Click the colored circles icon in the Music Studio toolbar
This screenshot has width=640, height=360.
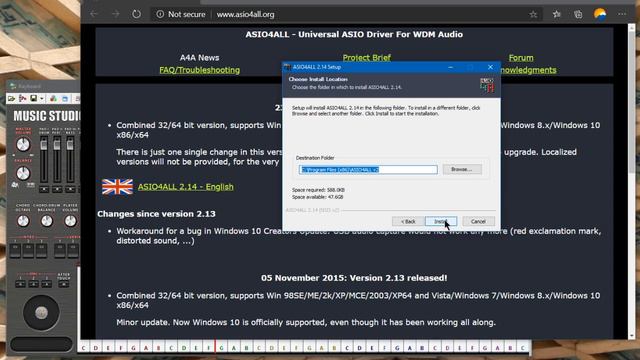coord(53,98)
